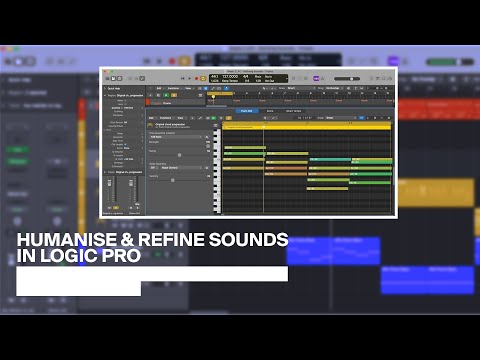Toggle the purple Count-in button in front window
This screenshot has width=480, height=360.
pos(316,79)
